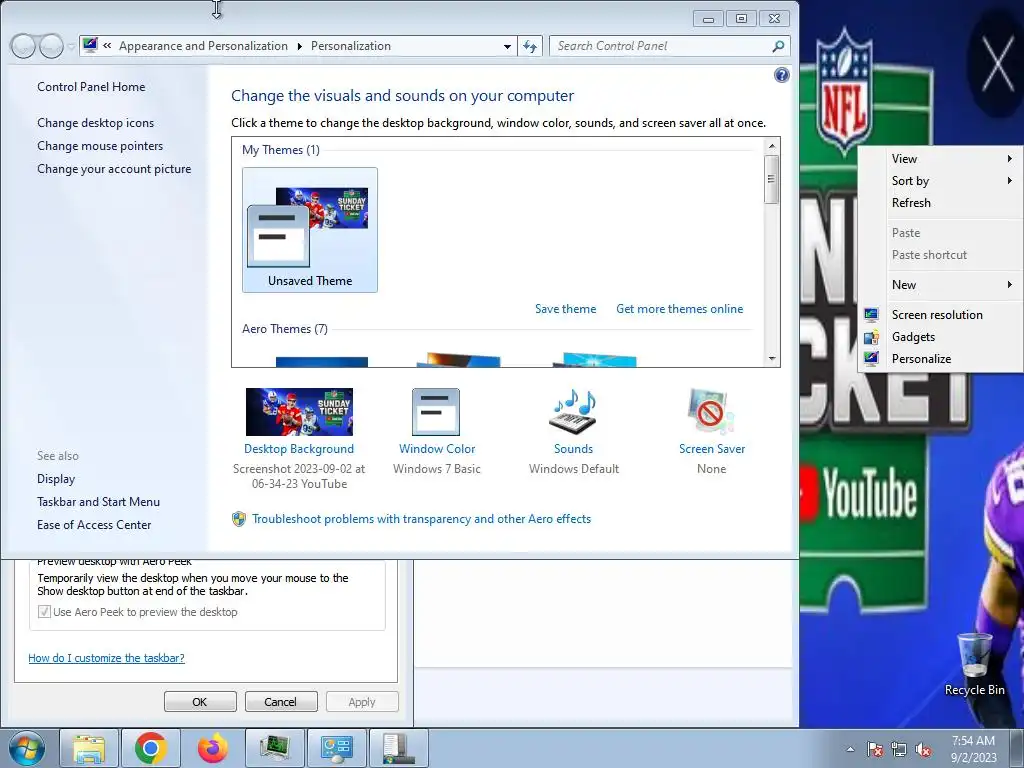Open Change mouse pointers link
1024x768 pixels.
pyautogui.click(x=100, y=146)
